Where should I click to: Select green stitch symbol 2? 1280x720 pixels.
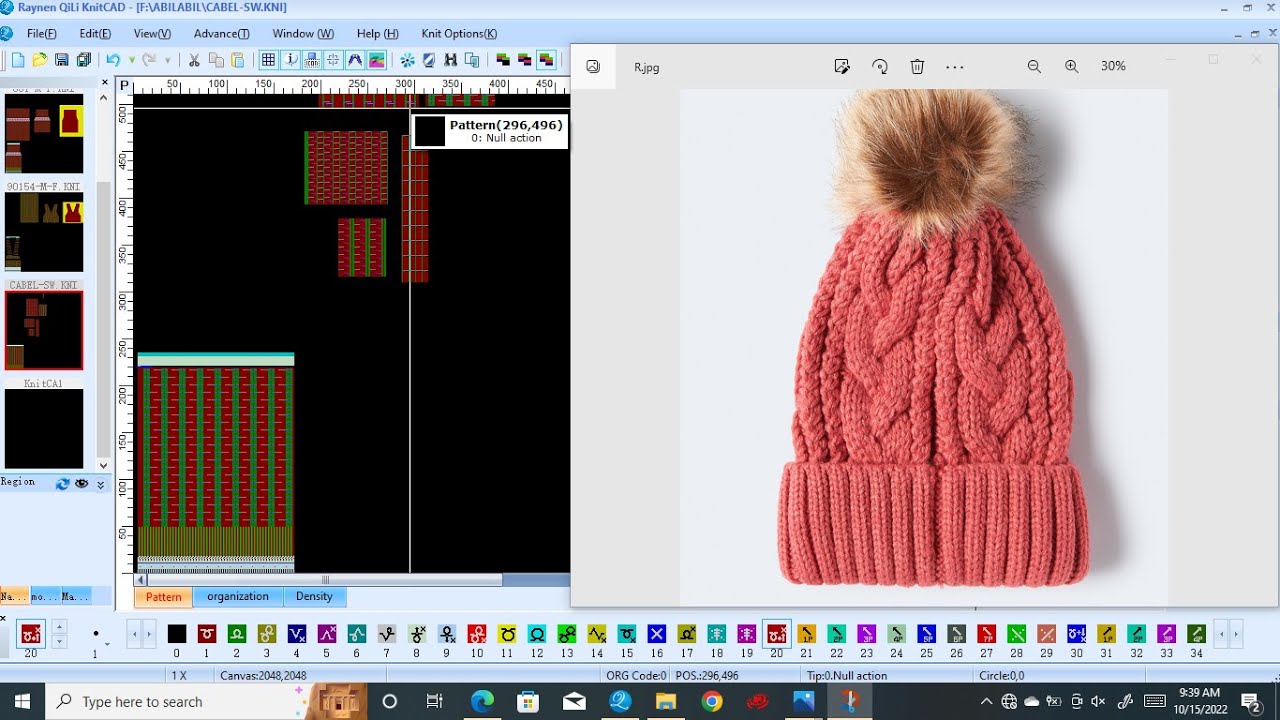click(x=237, y=633)
